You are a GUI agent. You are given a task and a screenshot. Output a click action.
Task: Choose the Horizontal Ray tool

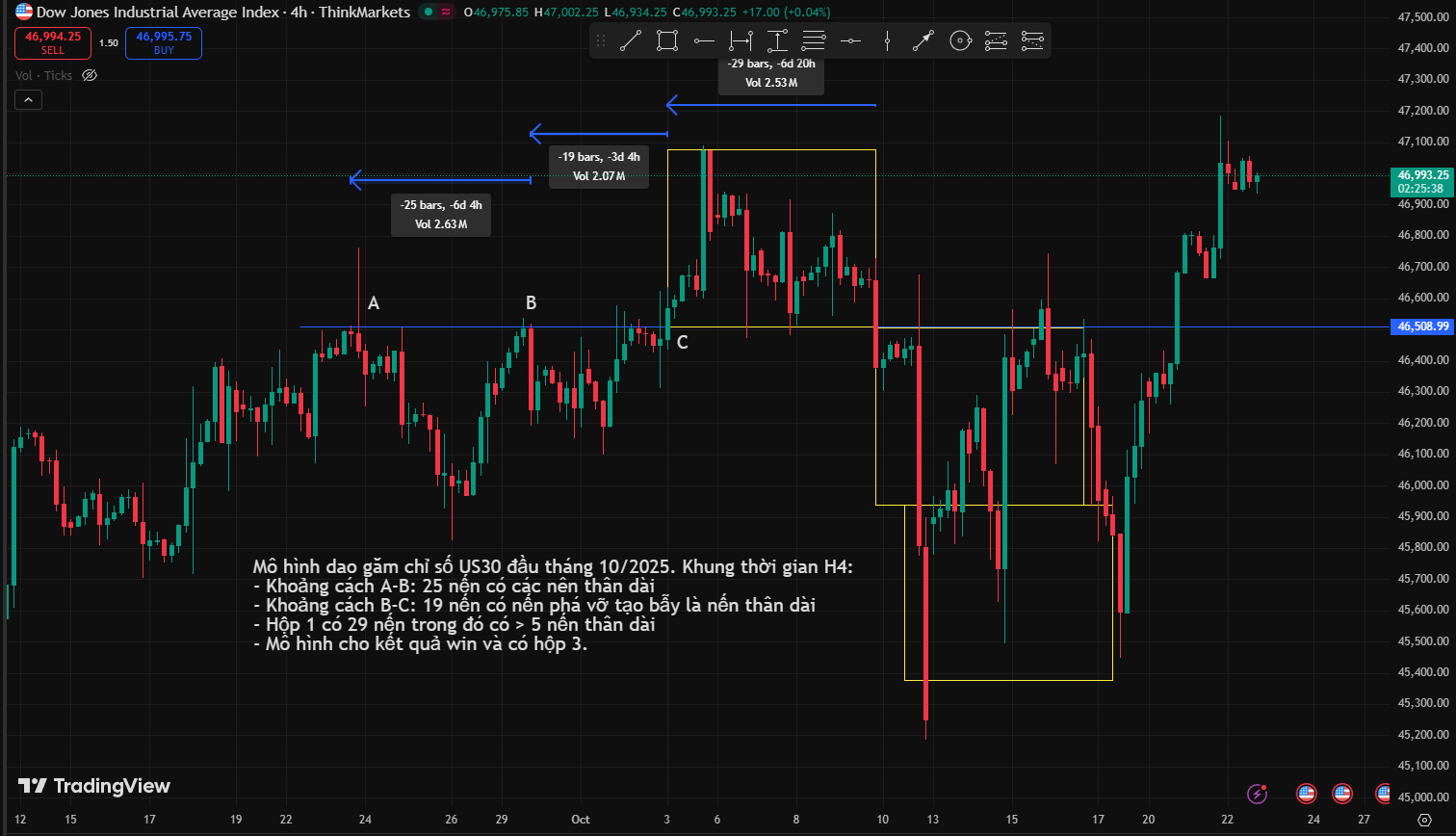click(x=704, y=40)
